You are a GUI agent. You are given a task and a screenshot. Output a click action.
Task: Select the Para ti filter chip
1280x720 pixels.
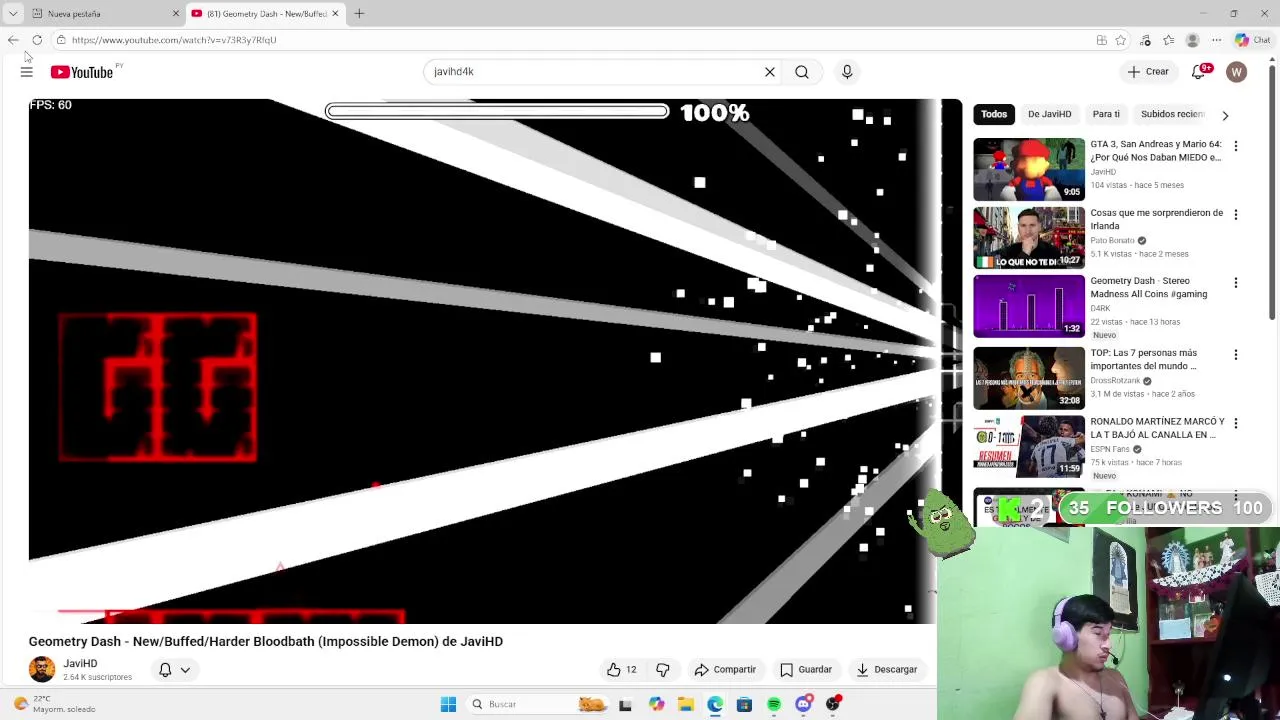(x=1106, y=114)
